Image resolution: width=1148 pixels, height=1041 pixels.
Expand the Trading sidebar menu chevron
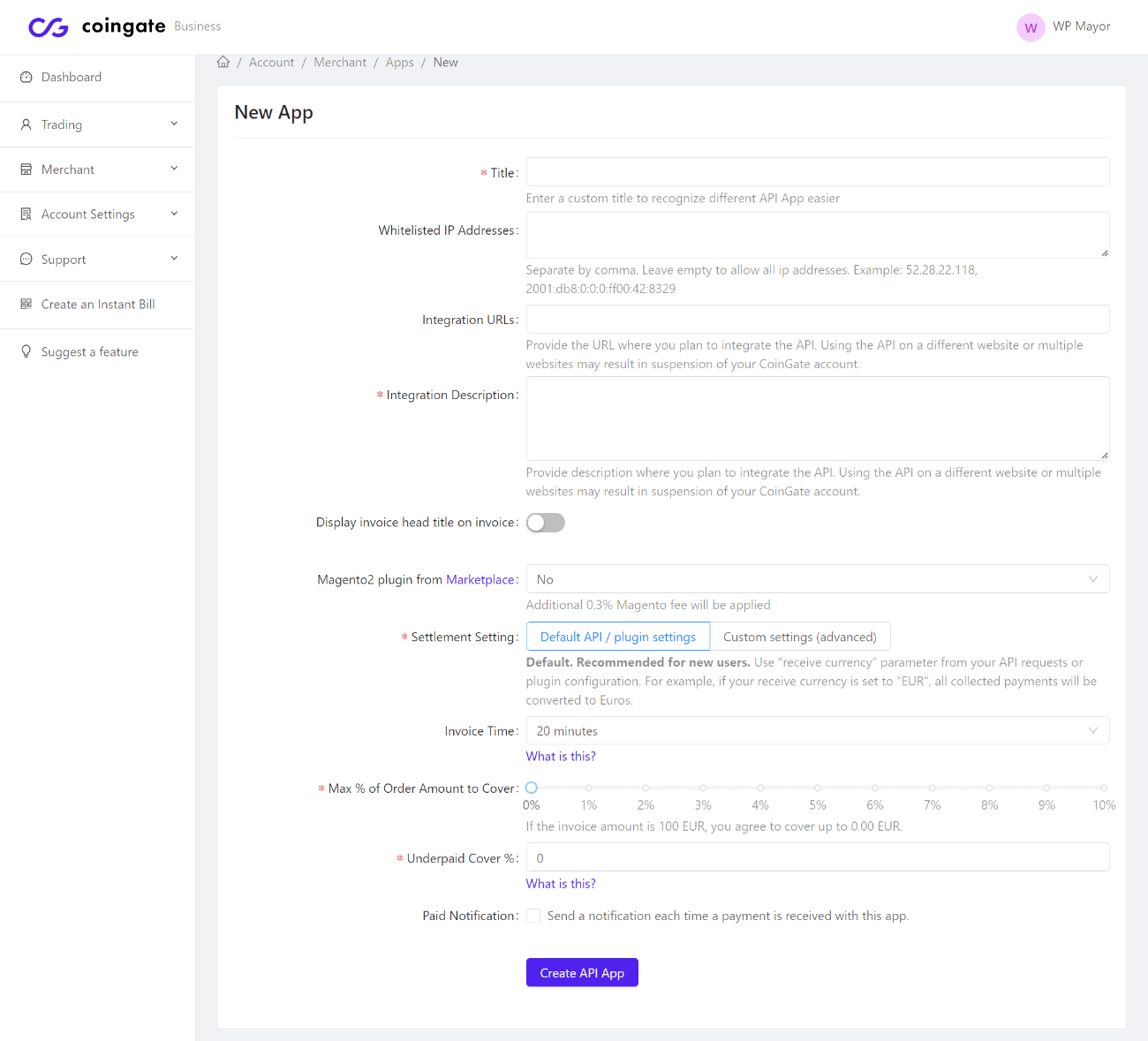point(174,124)
